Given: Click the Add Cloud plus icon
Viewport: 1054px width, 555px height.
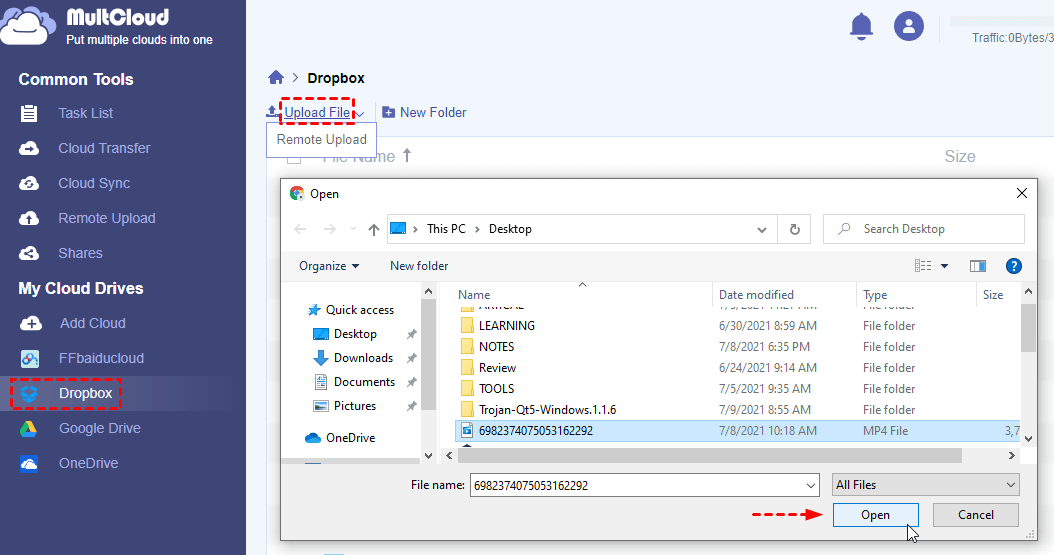Looking at the screenshot, I should (30, 323).
